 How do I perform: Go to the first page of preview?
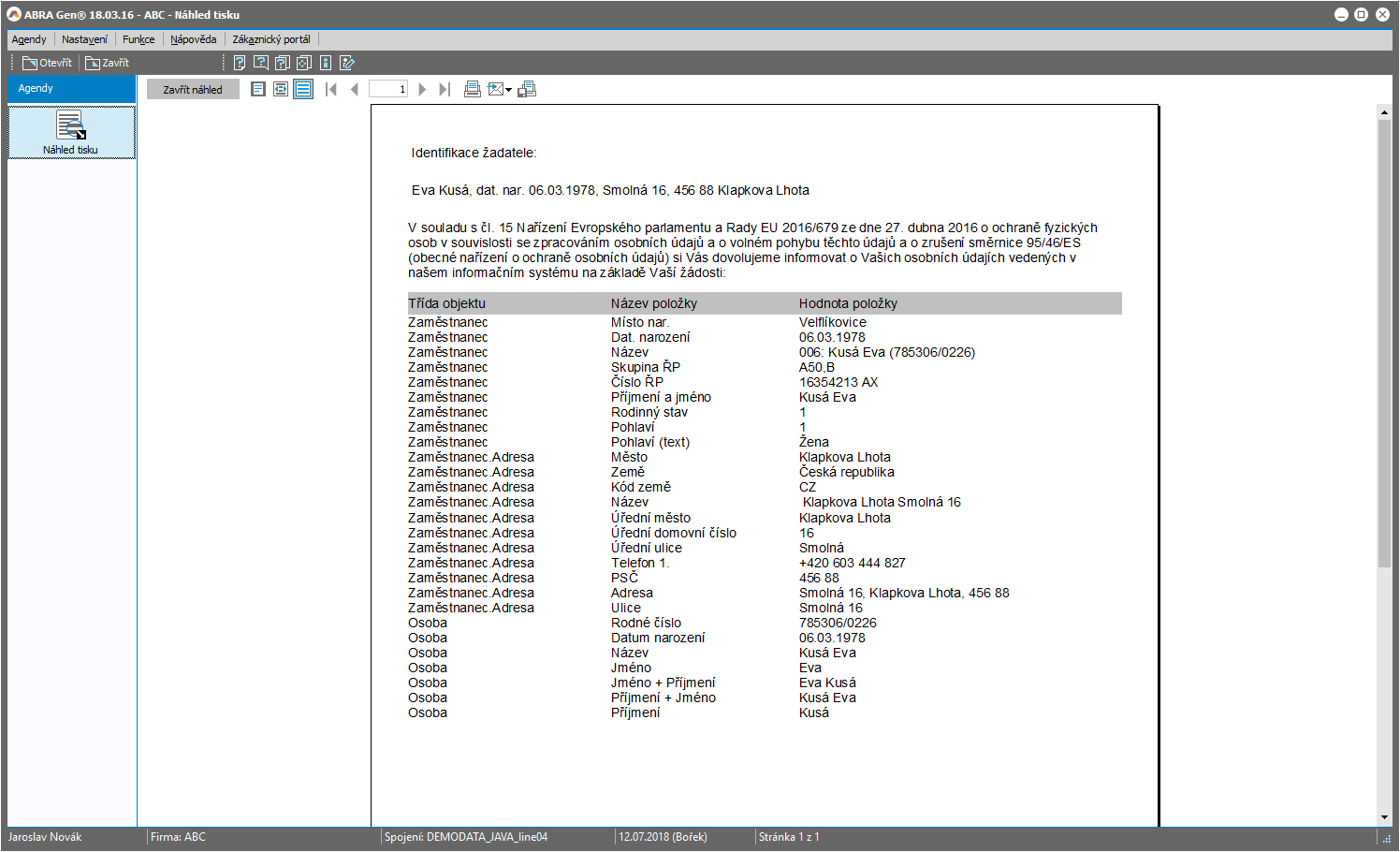330,89
